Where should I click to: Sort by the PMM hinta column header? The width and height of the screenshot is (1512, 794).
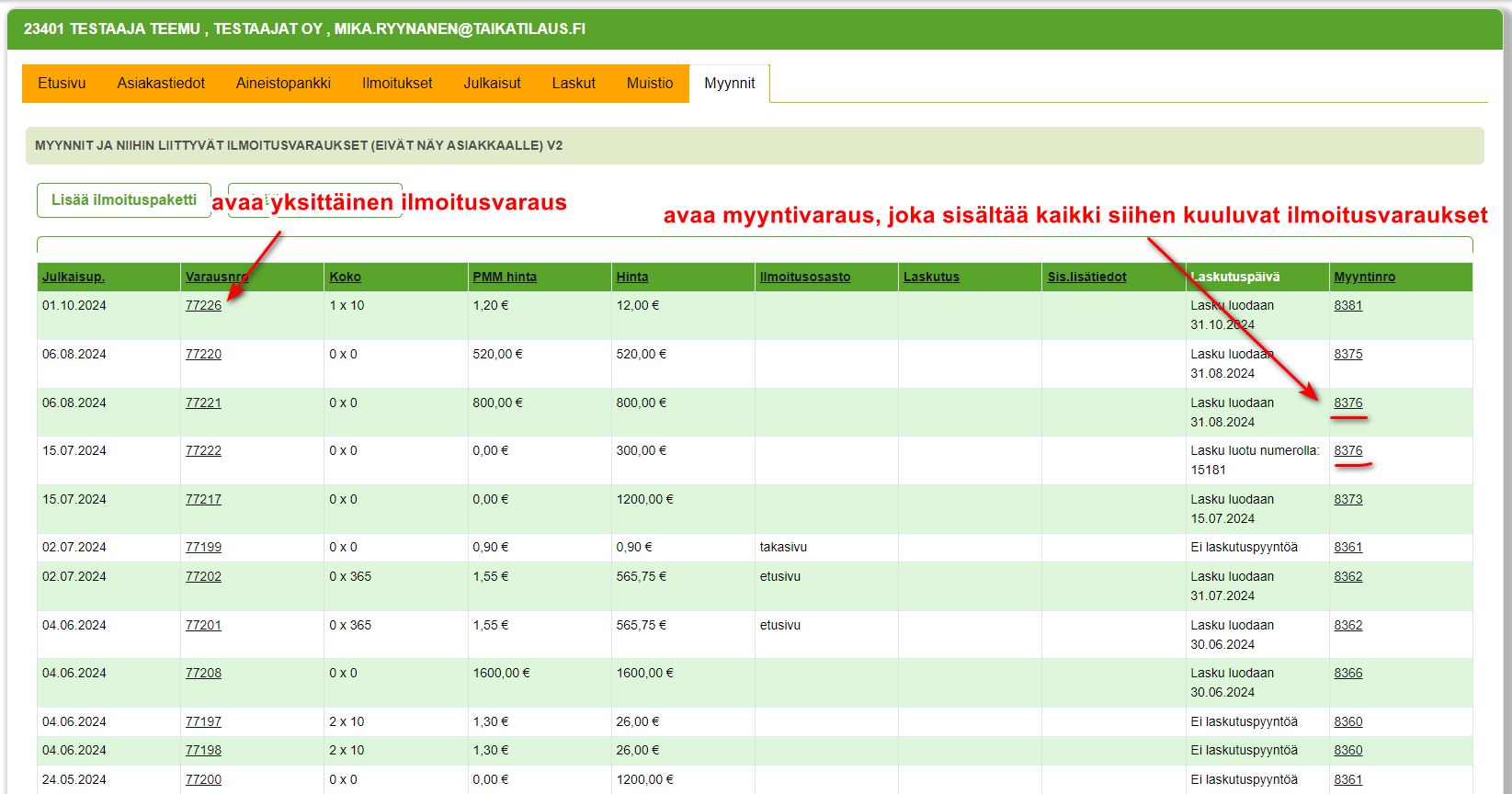coord(505,277)
